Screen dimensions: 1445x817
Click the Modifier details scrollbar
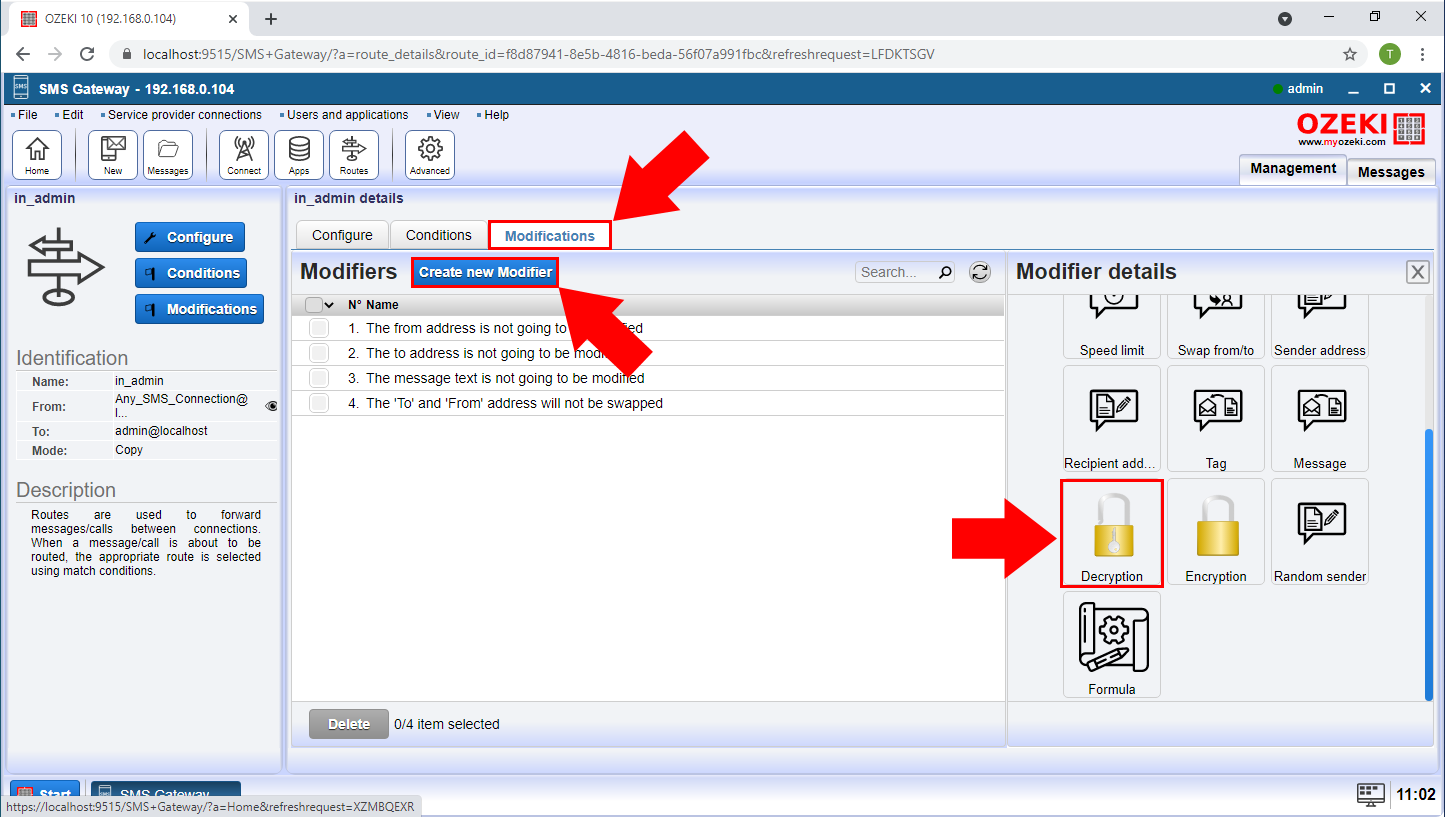[1428, 564]
